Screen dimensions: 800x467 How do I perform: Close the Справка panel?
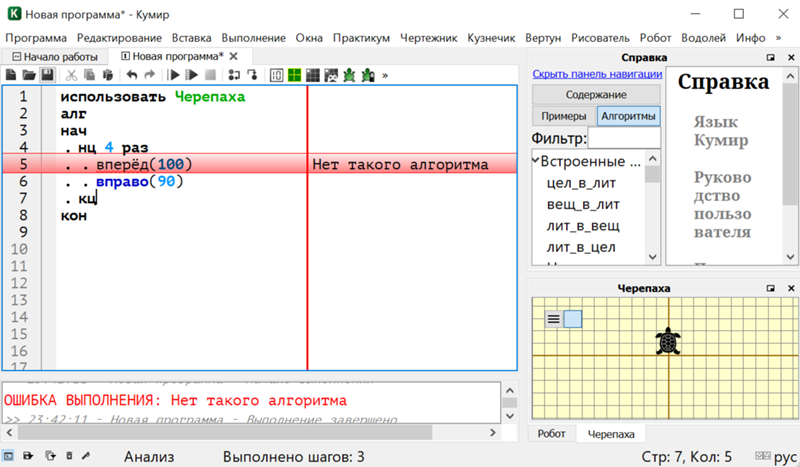791,58
